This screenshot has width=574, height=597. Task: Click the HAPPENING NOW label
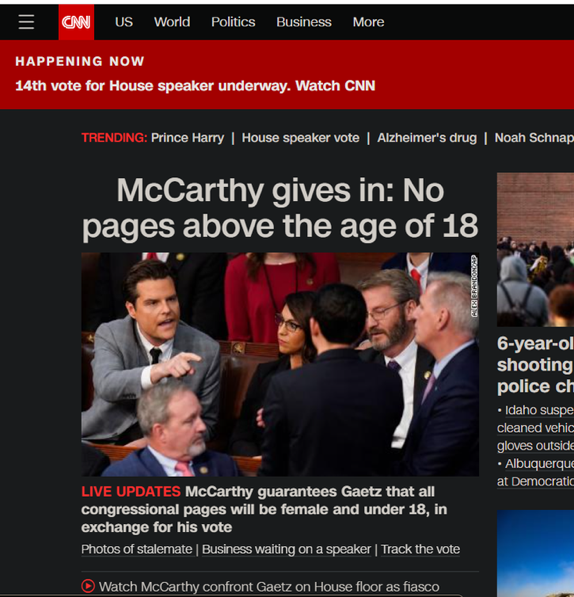(80, 61)
